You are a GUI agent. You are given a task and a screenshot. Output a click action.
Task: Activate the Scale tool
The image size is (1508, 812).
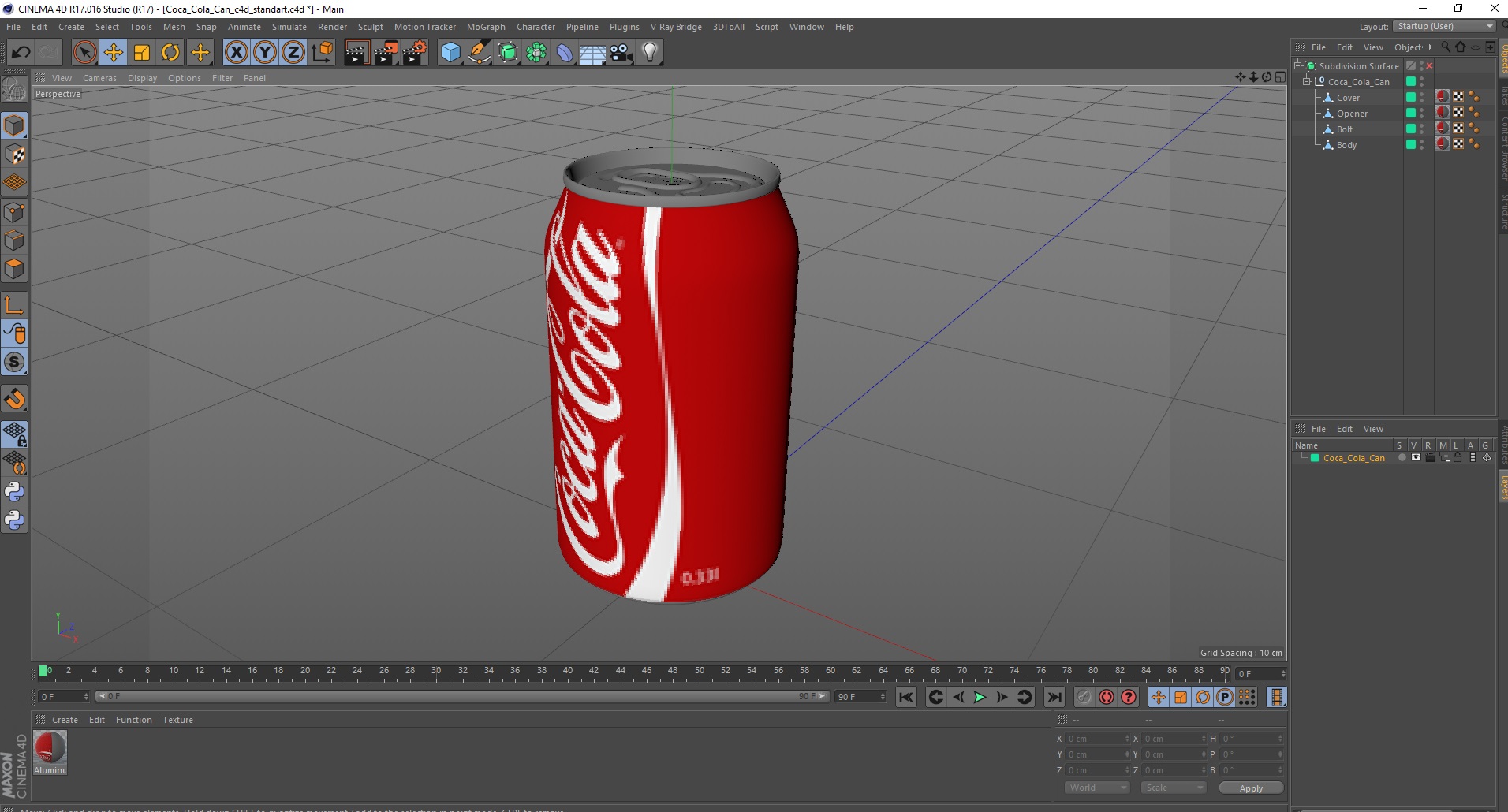(x=142, y=53)
